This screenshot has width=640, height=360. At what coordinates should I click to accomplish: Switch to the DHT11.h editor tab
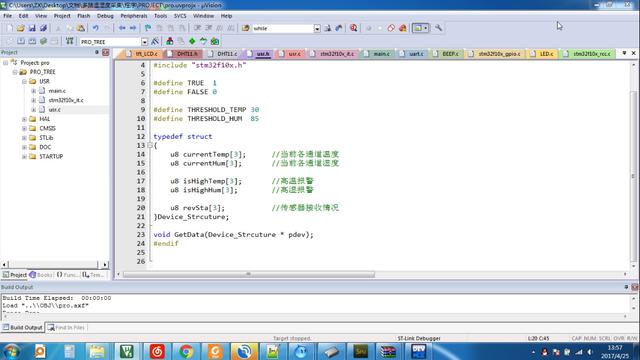[183, 54]
